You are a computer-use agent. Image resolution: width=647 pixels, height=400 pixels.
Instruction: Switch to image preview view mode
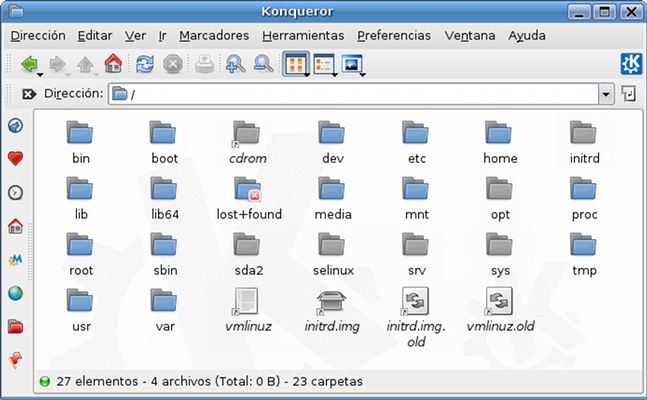[351, 64]
